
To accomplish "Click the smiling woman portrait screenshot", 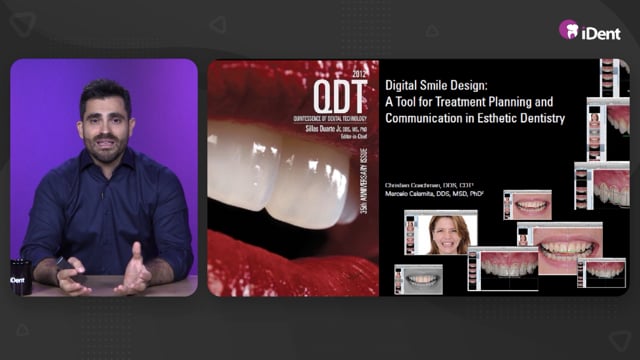I will [x=441, y=233].
